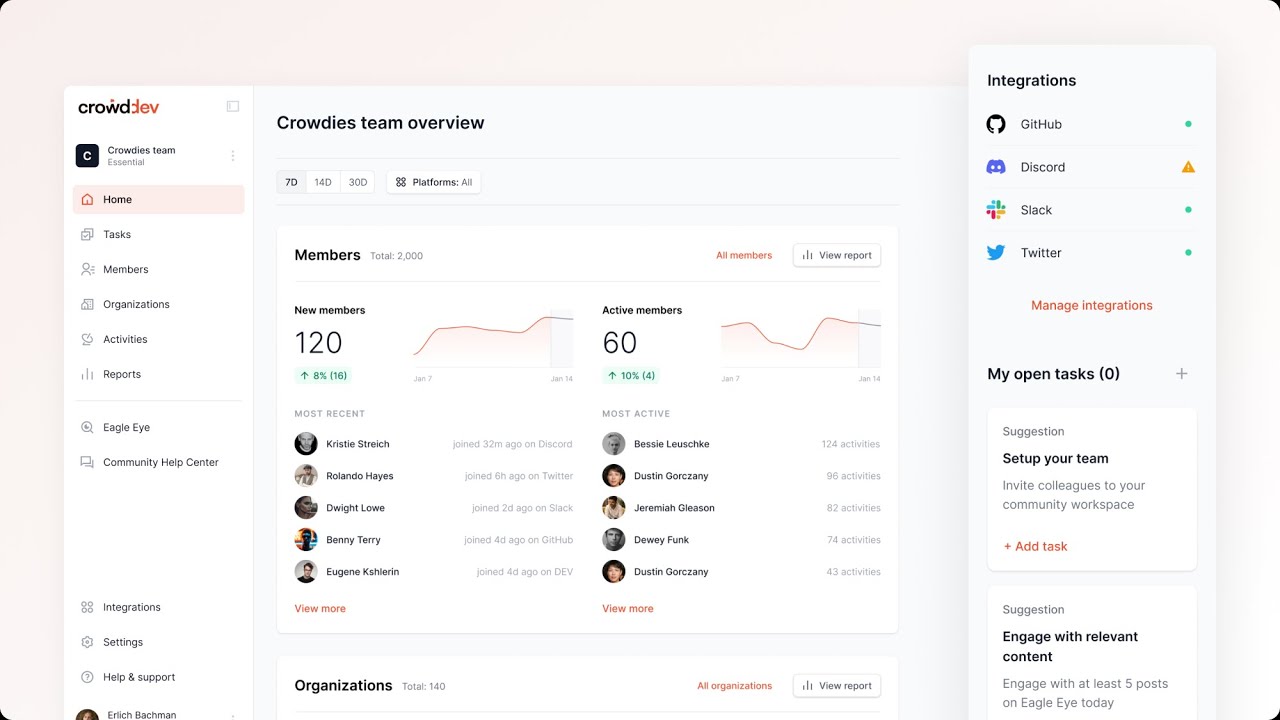
Task: Click Bessie Leuschke in Most Active
Action: coord(671,444)
